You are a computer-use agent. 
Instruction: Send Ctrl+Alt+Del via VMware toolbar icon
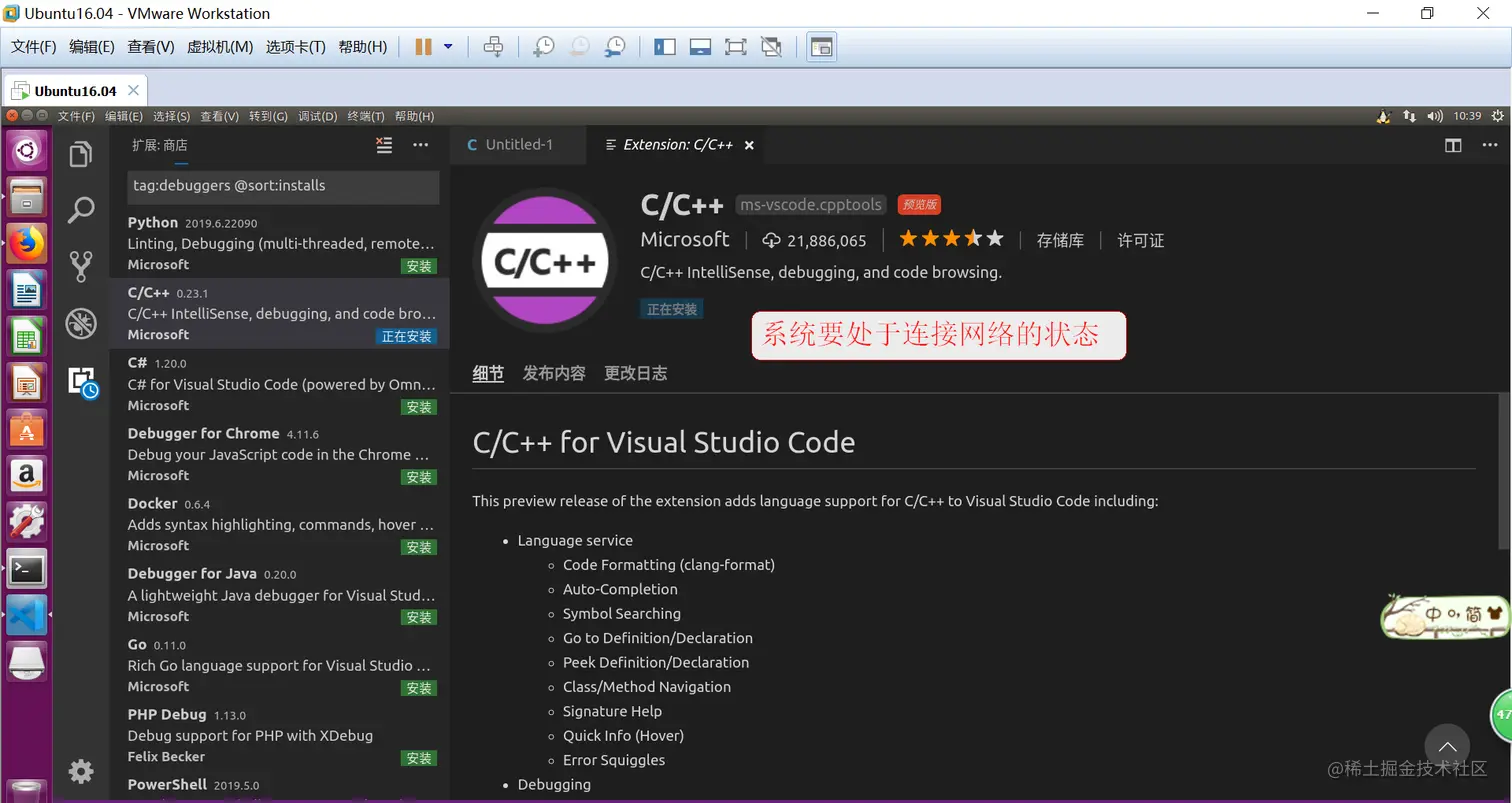click(x=493, y=47)
